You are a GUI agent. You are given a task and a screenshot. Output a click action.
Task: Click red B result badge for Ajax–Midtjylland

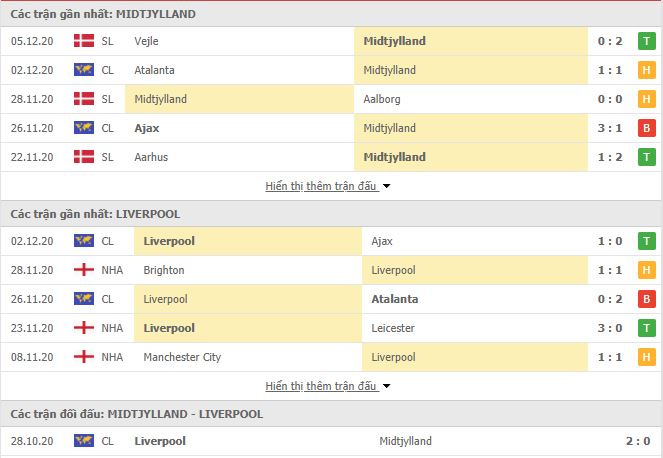pyautogui.click(x=646, y=128)
